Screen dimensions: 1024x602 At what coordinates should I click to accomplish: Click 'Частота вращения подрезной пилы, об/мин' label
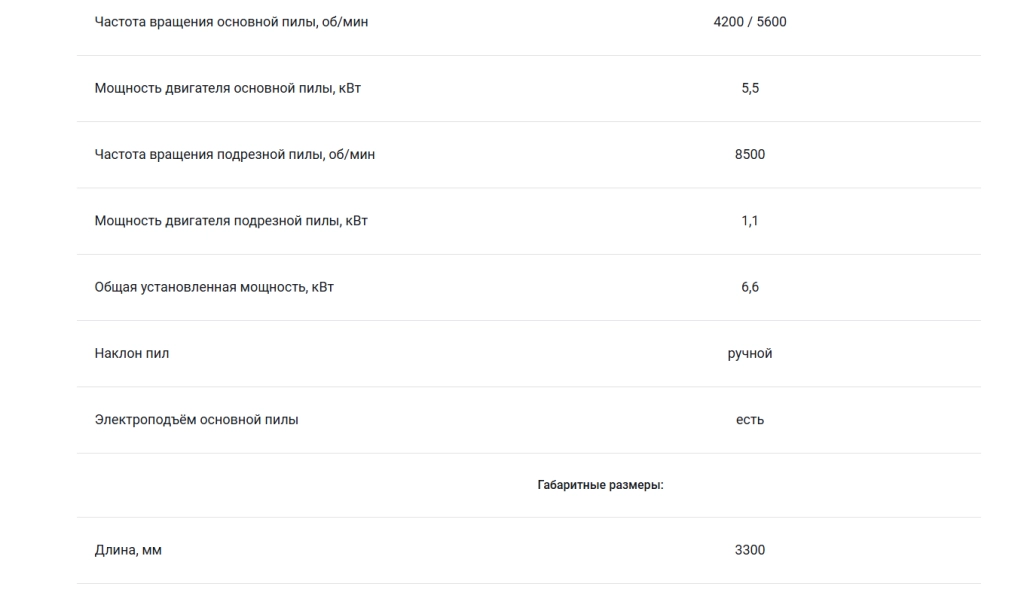coord(235,155)
